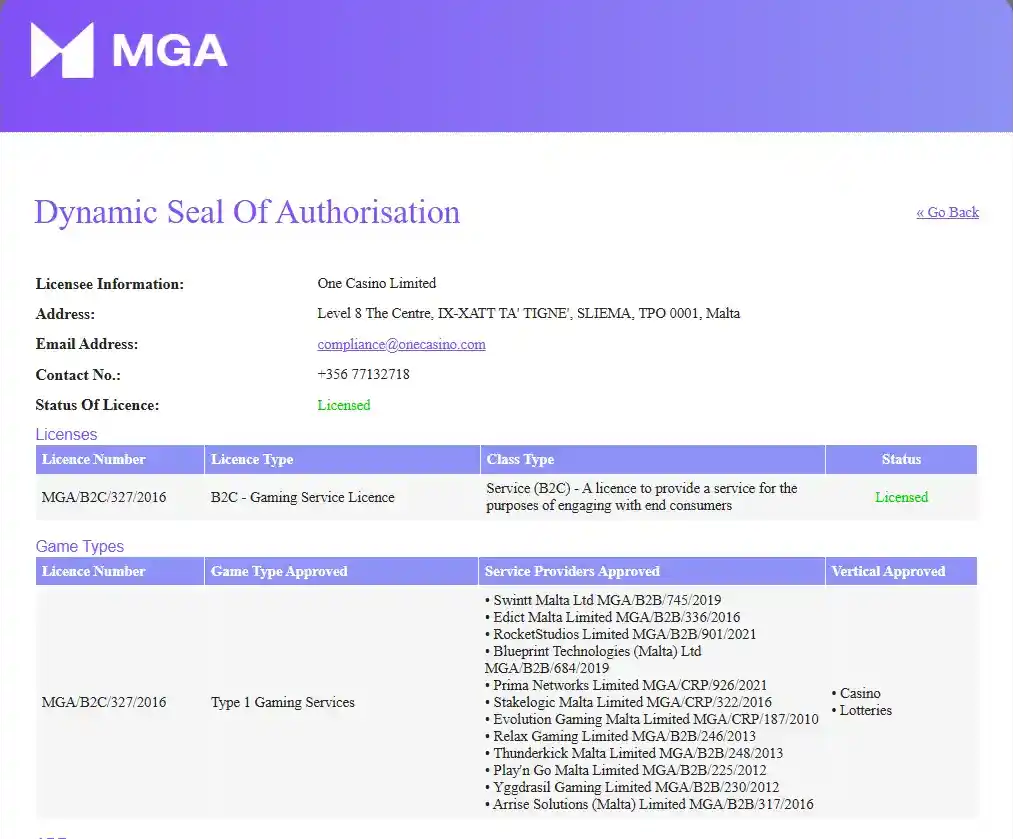Click the Casino vertical bullet
This screenshot has width=1013, height=839.
click(856, 693)
